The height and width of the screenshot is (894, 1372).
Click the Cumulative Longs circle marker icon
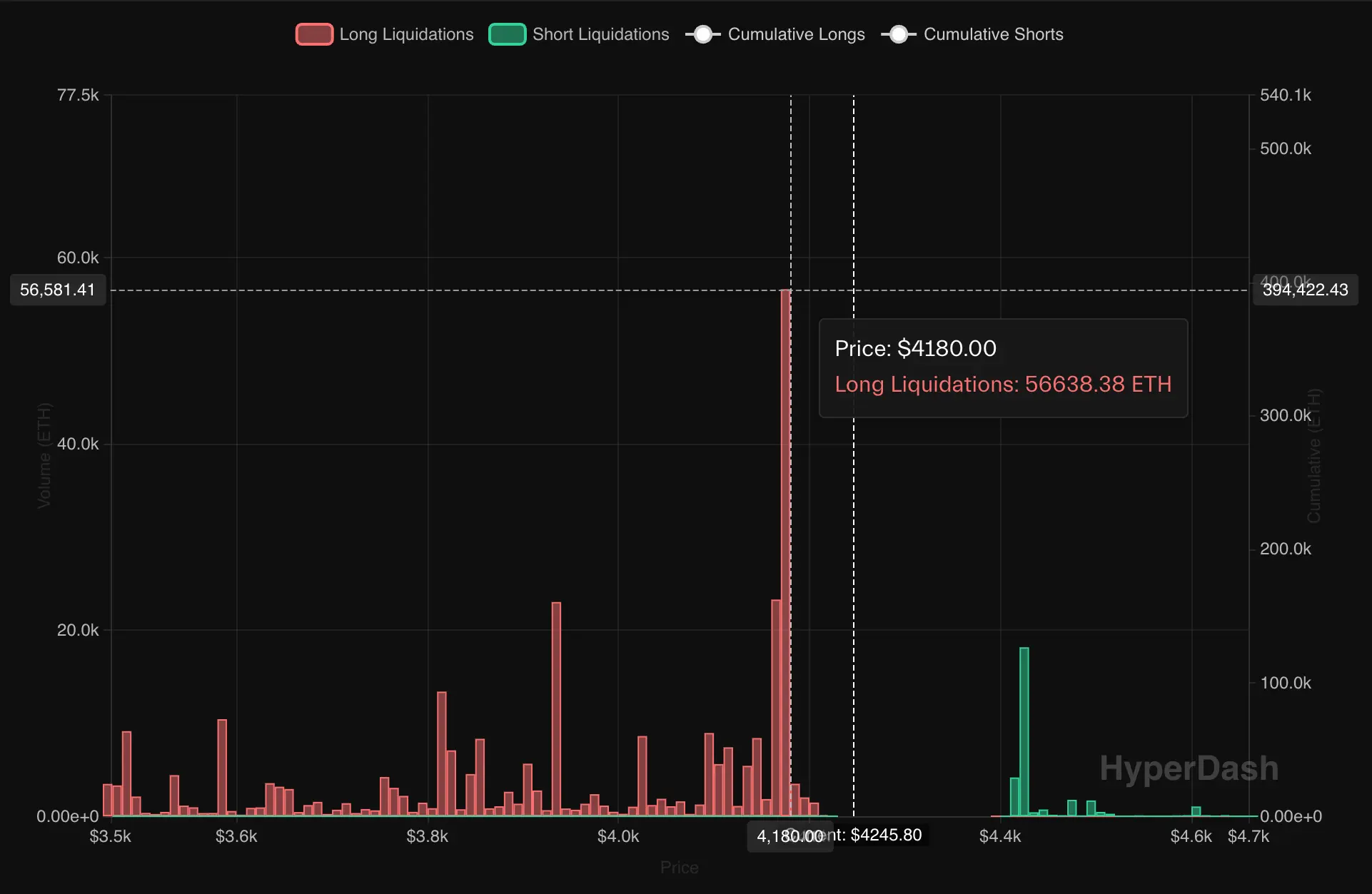pos(703,34)
